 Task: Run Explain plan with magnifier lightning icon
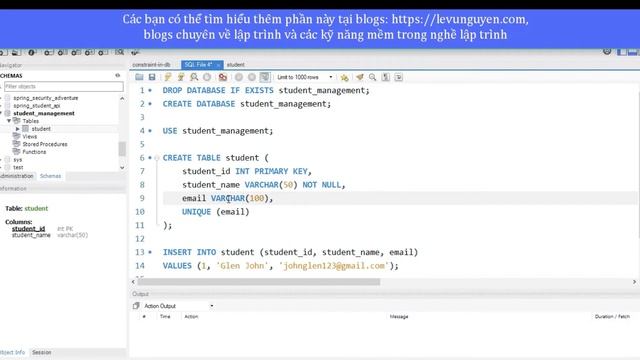[194, 77]
